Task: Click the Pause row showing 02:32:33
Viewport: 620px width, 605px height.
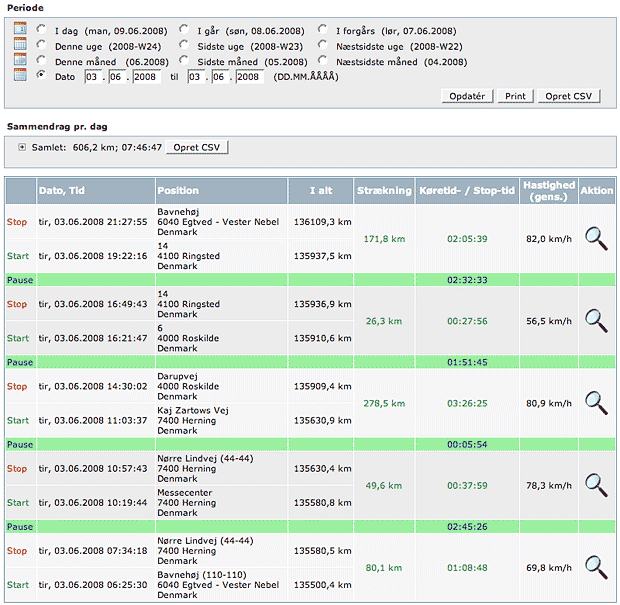Action: [310, 280]
